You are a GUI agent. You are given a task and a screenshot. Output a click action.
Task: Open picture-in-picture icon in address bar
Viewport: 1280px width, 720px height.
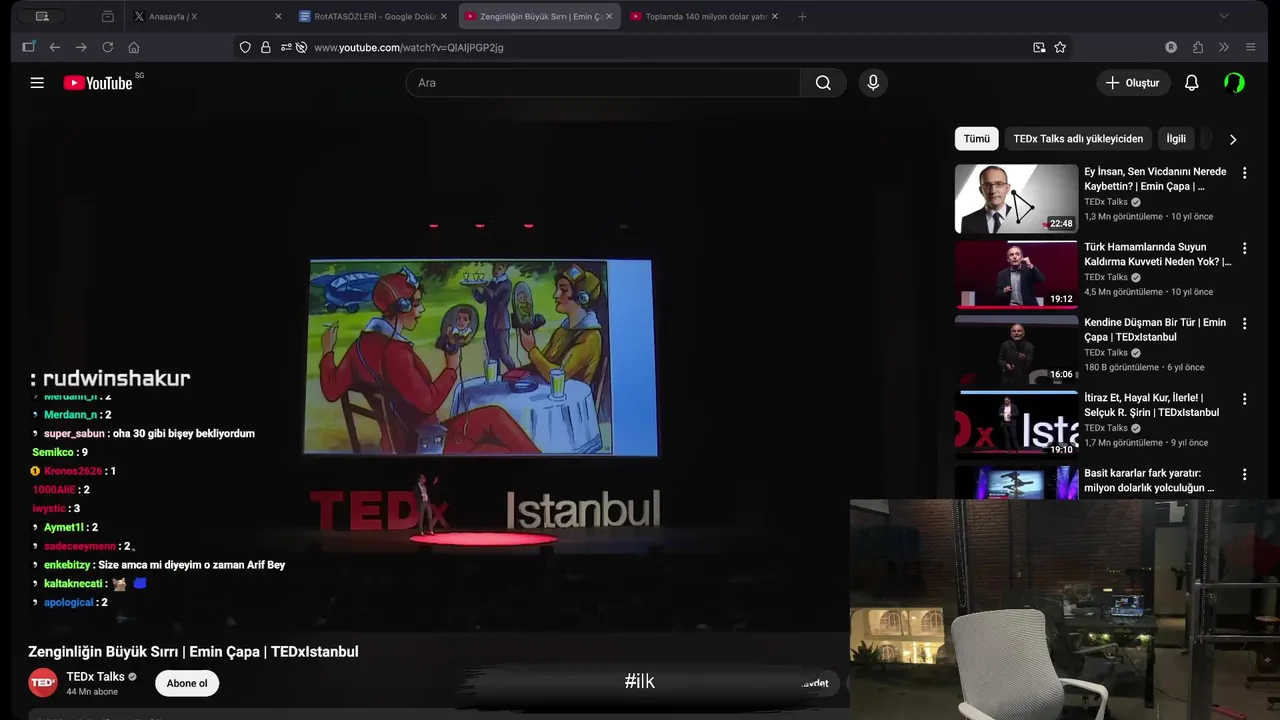click(1039, 47)
